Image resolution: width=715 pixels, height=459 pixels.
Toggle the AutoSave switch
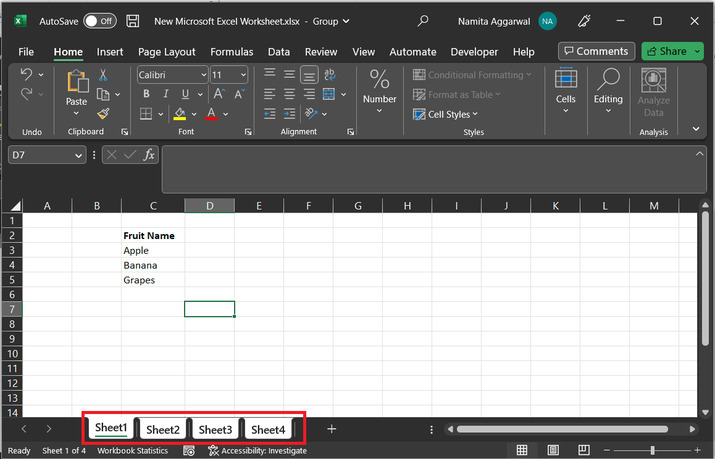pos(99,20)
